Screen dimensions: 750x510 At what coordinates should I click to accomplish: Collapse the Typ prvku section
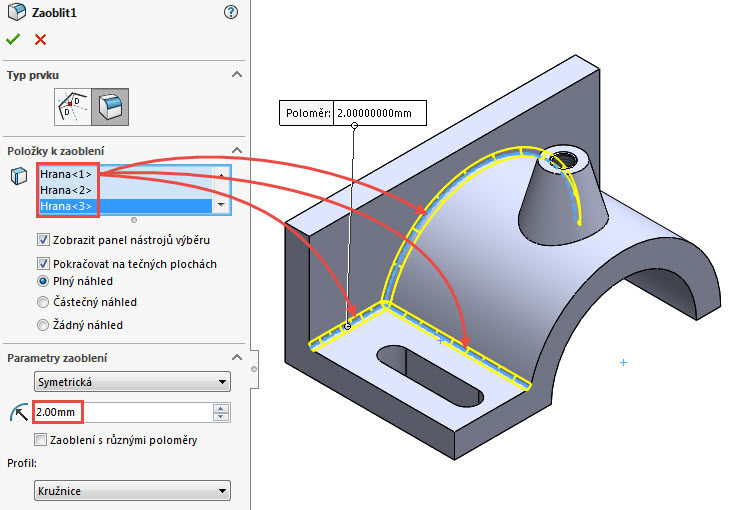click(237, 75)
